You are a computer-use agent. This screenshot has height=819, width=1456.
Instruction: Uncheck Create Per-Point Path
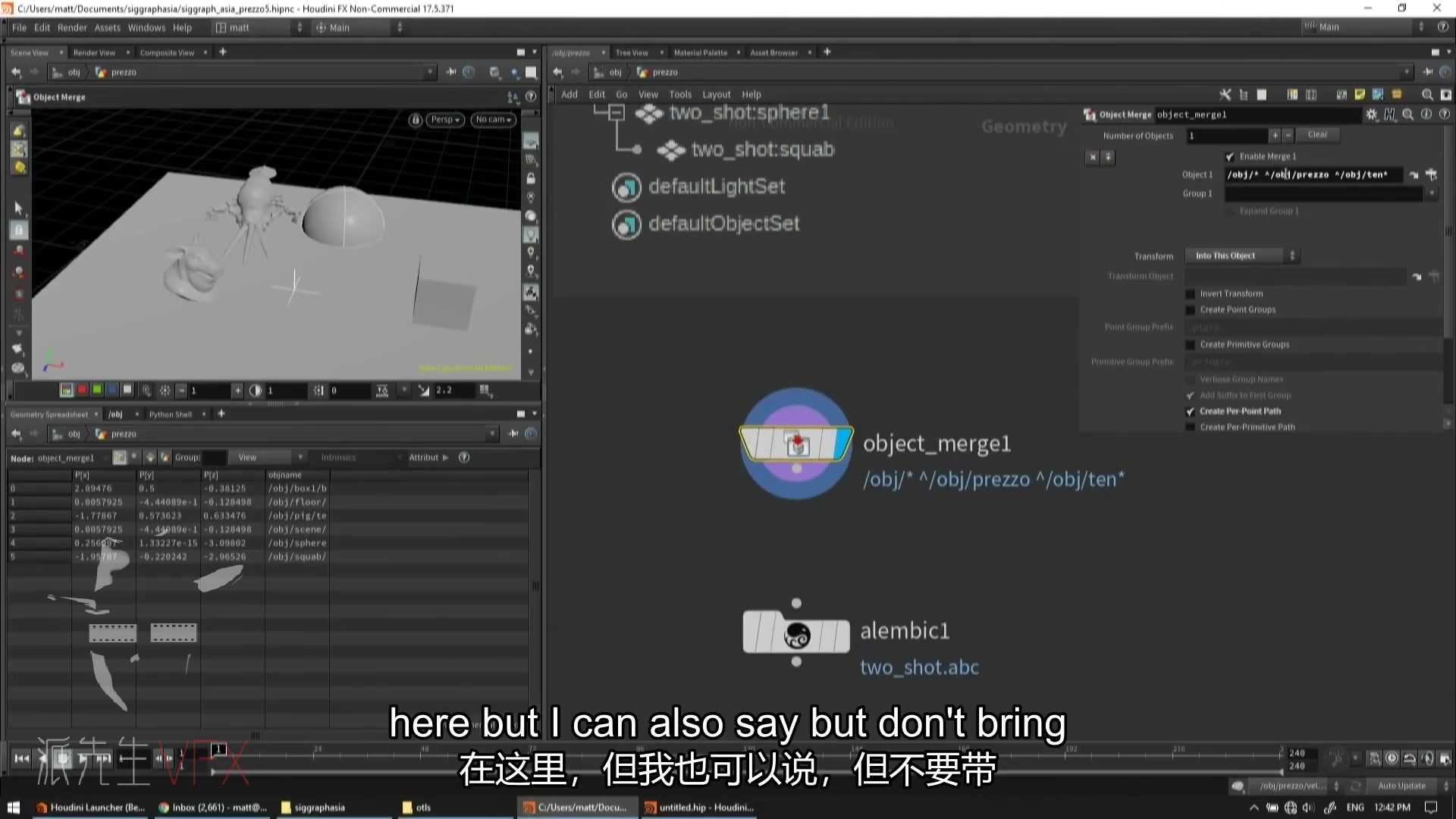click(1191, 411)
